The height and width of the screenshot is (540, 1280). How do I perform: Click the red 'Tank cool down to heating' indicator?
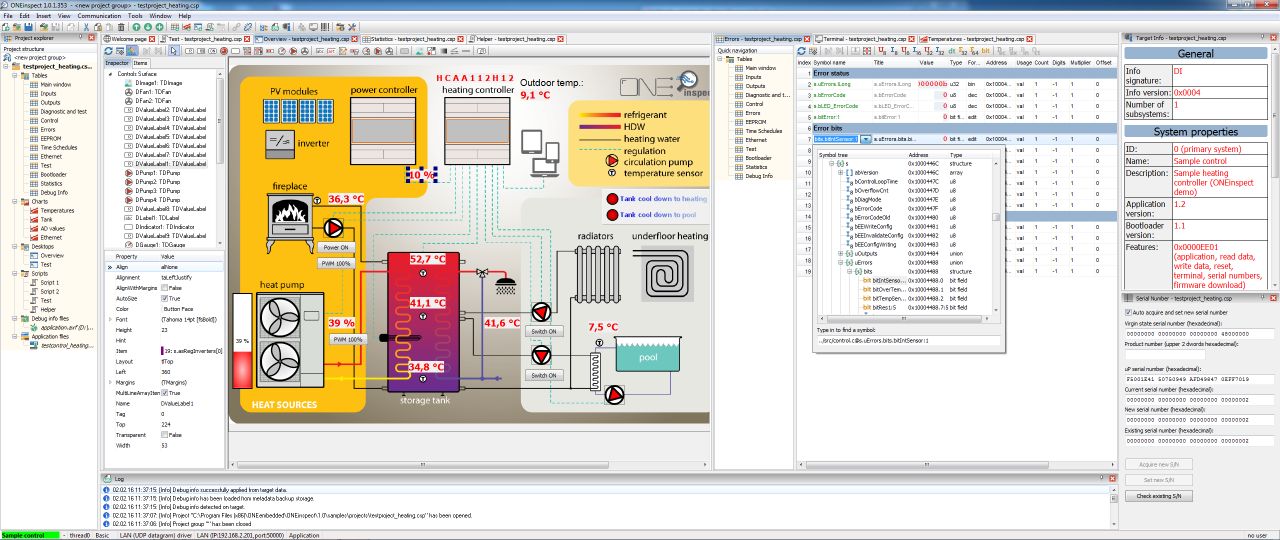click(x=612, y=199)
